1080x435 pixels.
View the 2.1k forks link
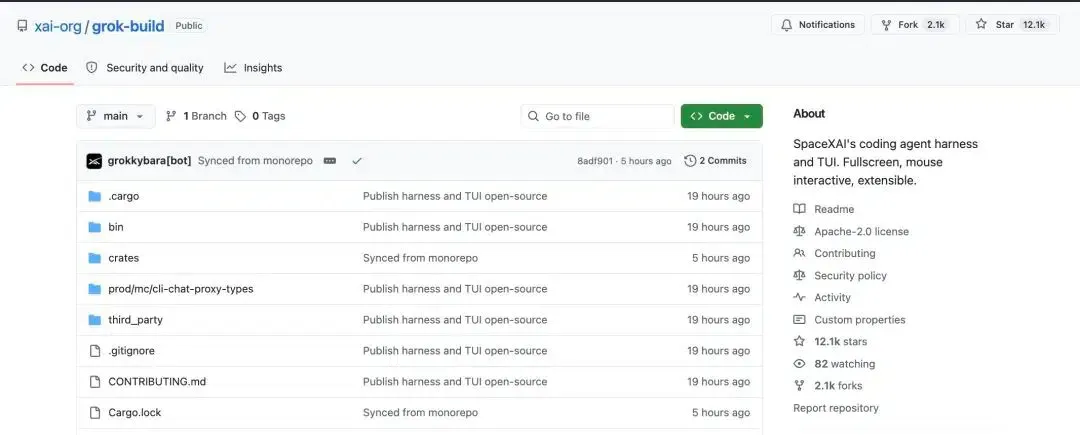pyautogui.click(x=838, y=385)
